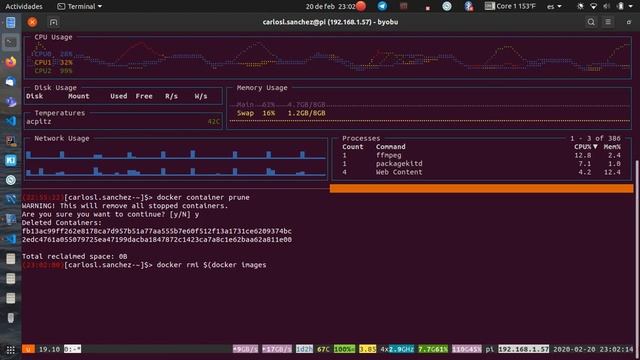
Task: Click the orange byobu pane divider bar
Action: click(x=482, y=188)
